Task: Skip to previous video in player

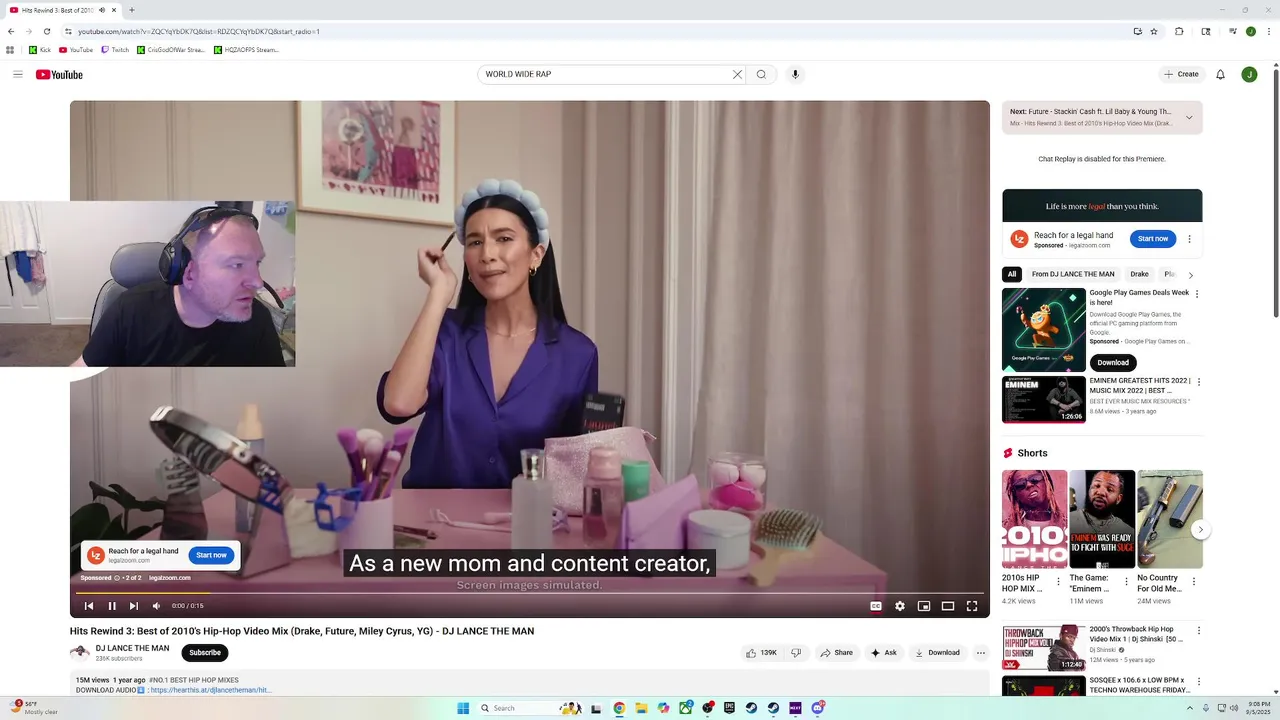Action: [x=88, y=606]
